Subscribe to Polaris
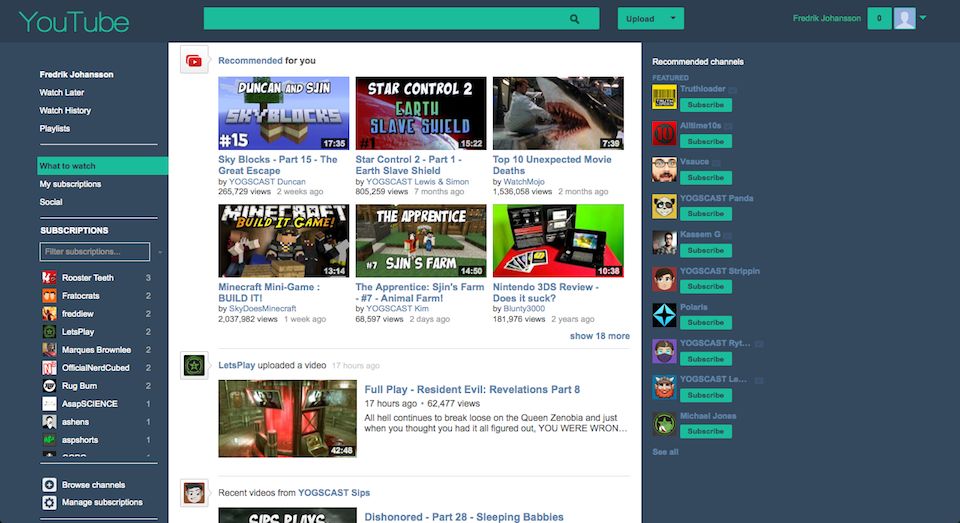The image size is (960, 523). coord(705,323)
